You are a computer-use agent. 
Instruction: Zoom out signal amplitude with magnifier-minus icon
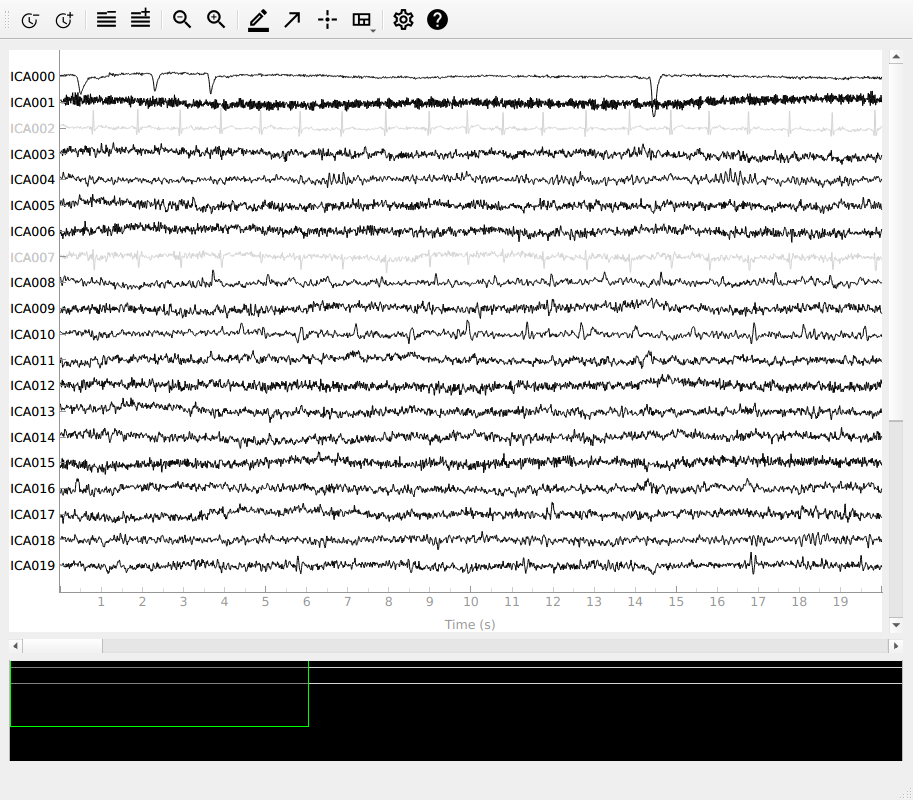tap(182, 19)
